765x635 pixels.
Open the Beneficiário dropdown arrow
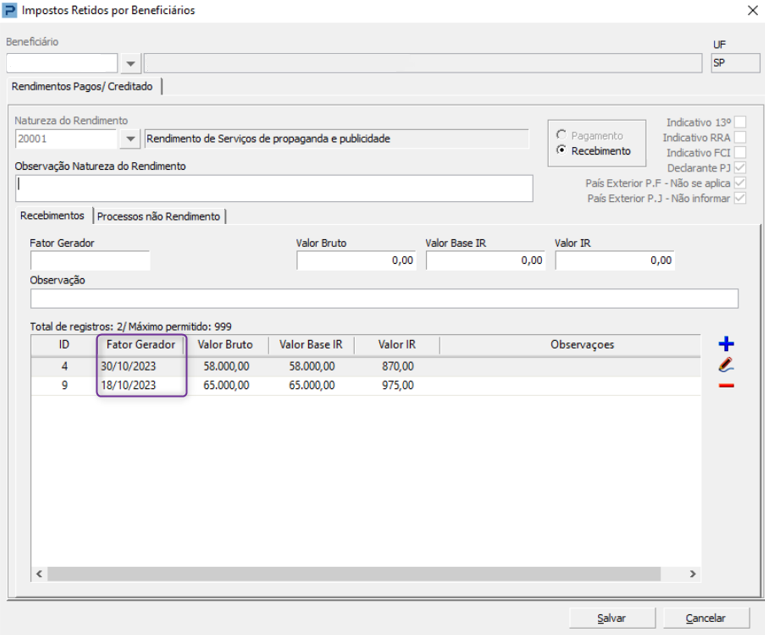point(130,64)
